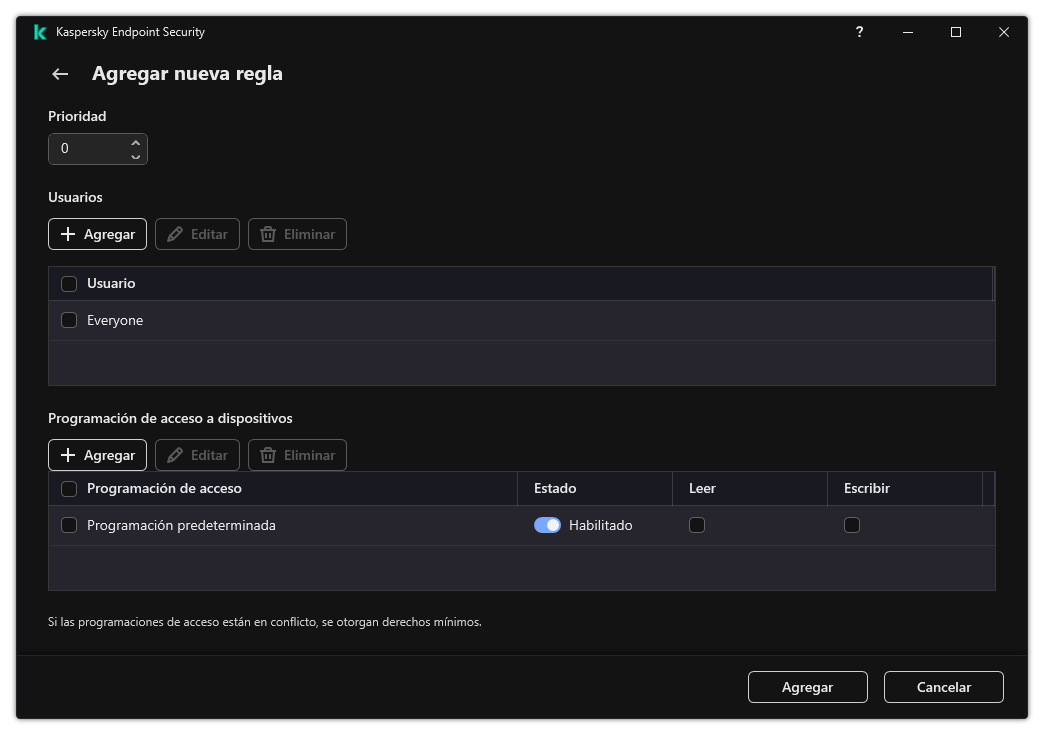
Task: Disable the Habilitado toggle
Action: [x=547, y=524]
